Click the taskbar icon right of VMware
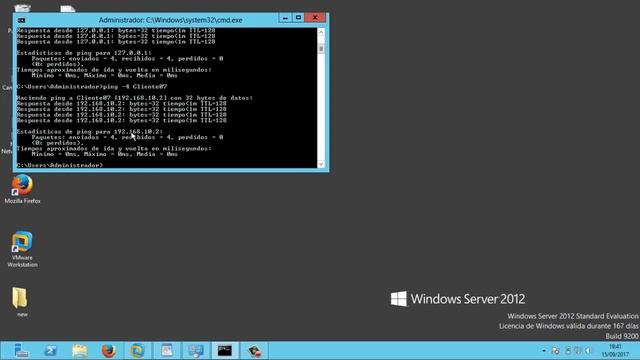640x360 pixels. [167, 351]
